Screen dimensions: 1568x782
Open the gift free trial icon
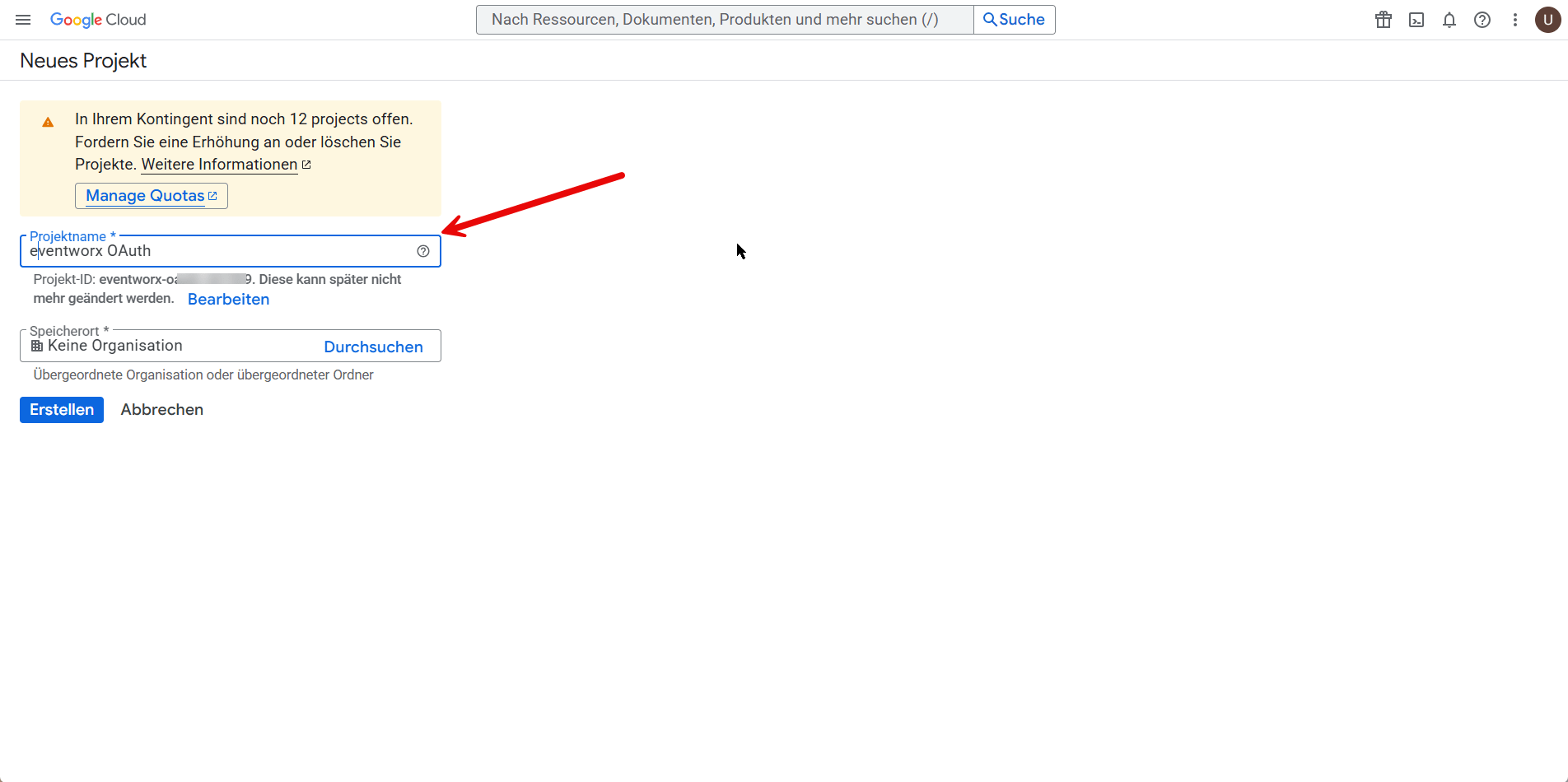1384,20
